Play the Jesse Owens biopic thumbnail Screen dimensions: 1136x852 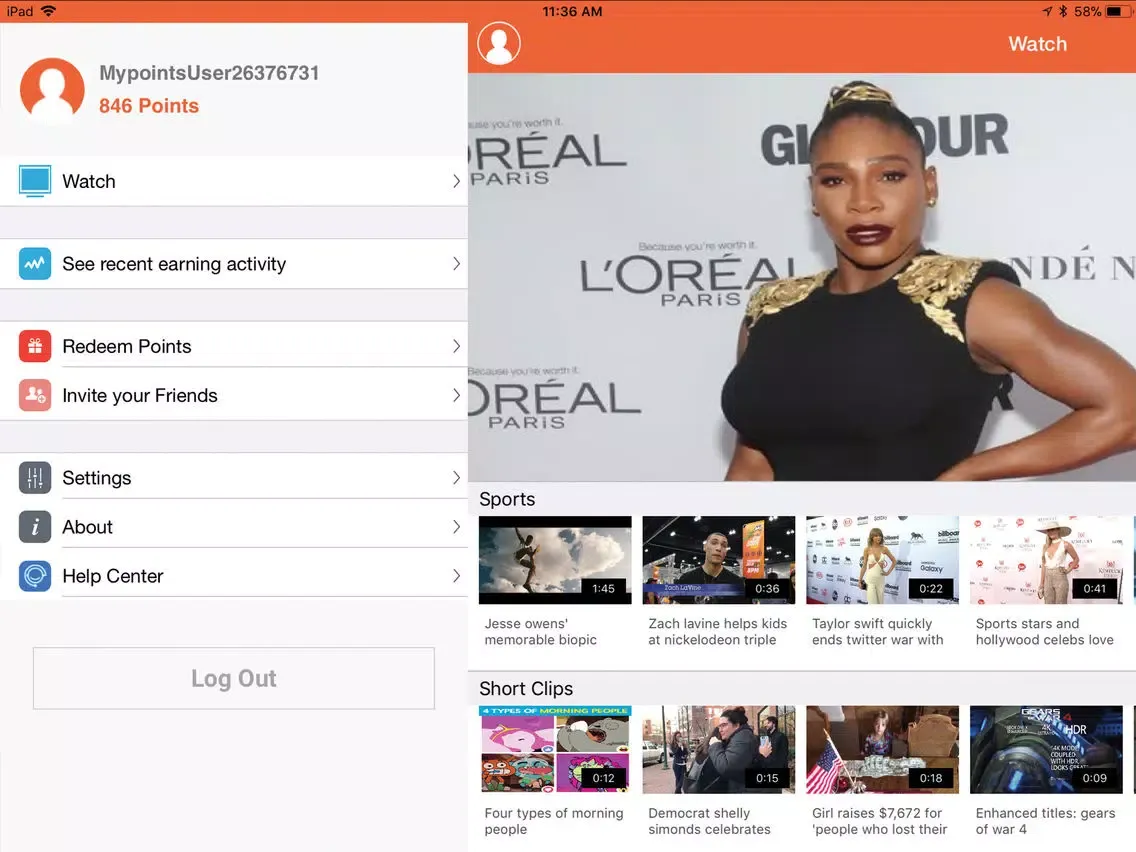click(555, 560)
